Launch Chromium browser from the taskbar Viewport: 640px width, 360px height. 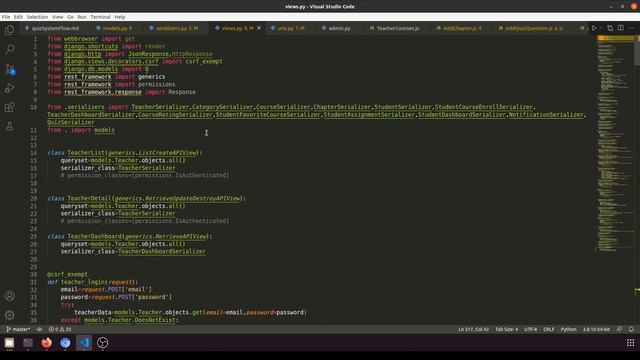click(x=65, y=343)
